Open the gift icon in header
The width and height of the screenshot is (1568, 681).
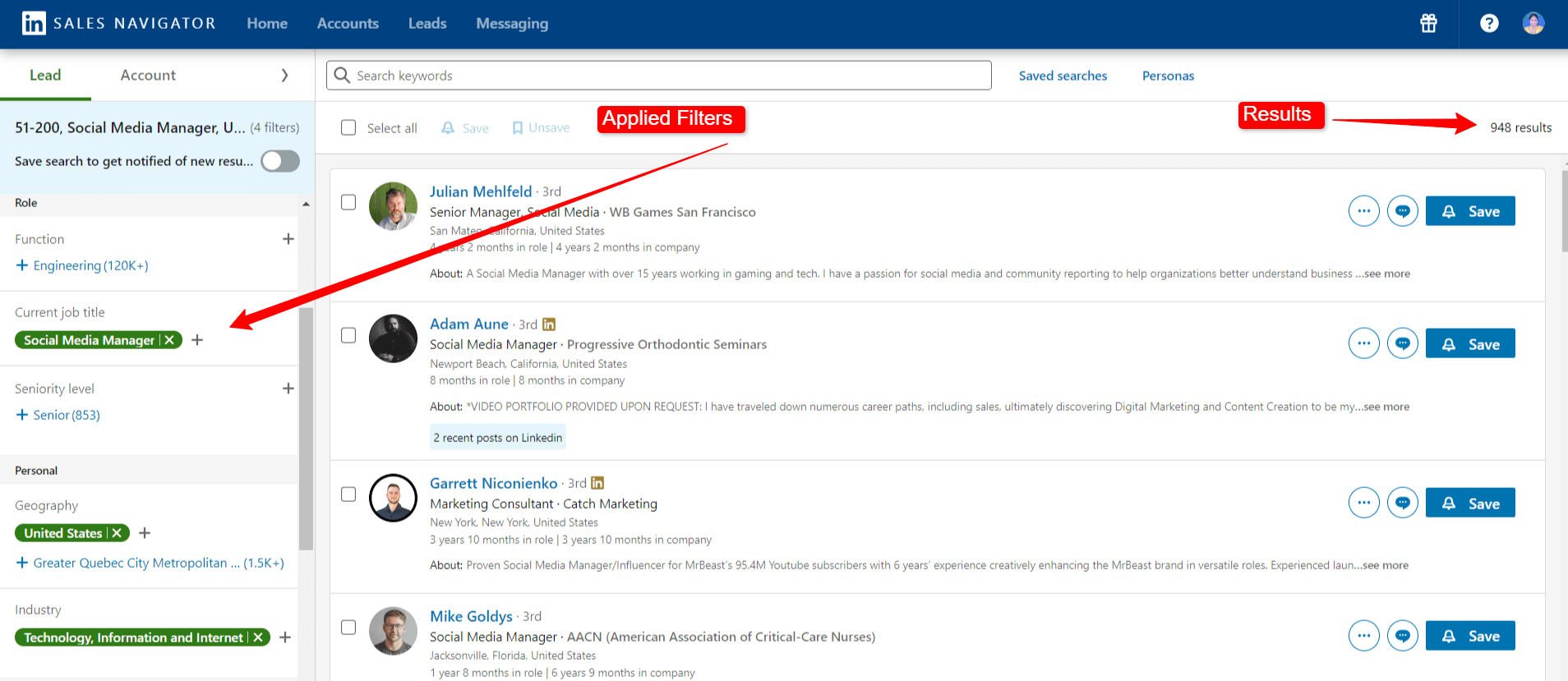click(1428, 23)
